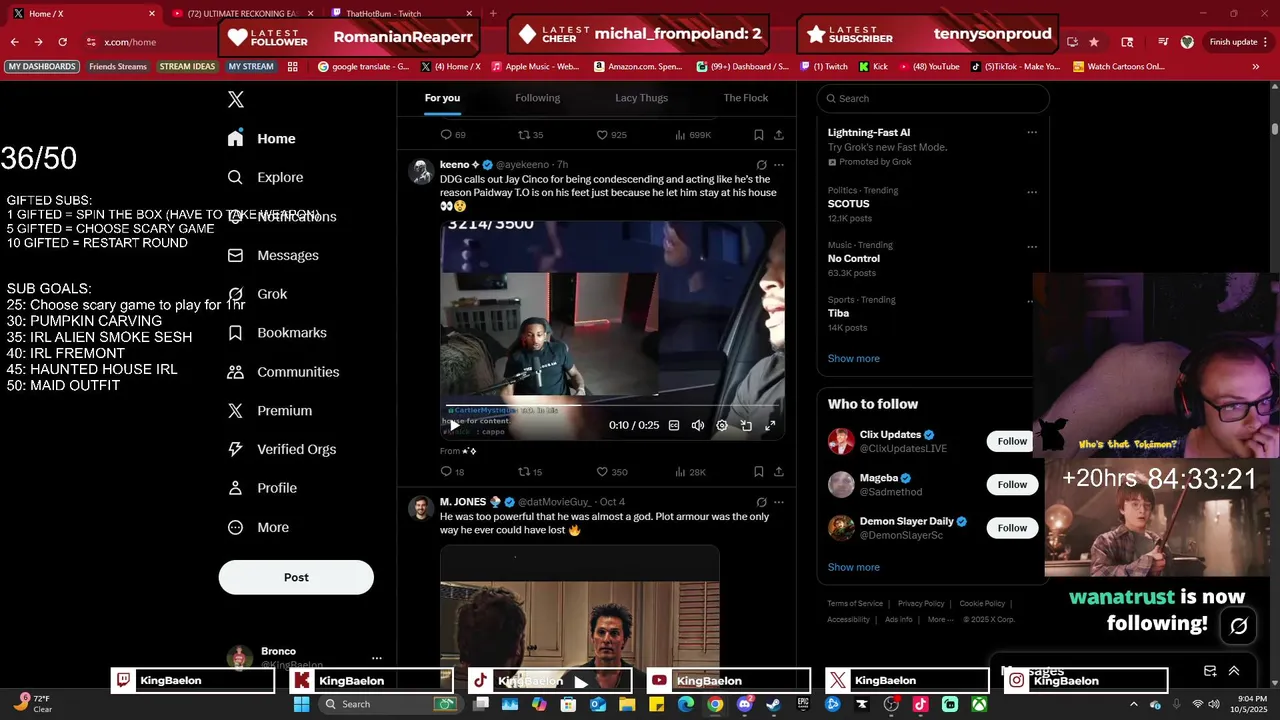
Task: Click the Post button
Action: pos(296,577)
